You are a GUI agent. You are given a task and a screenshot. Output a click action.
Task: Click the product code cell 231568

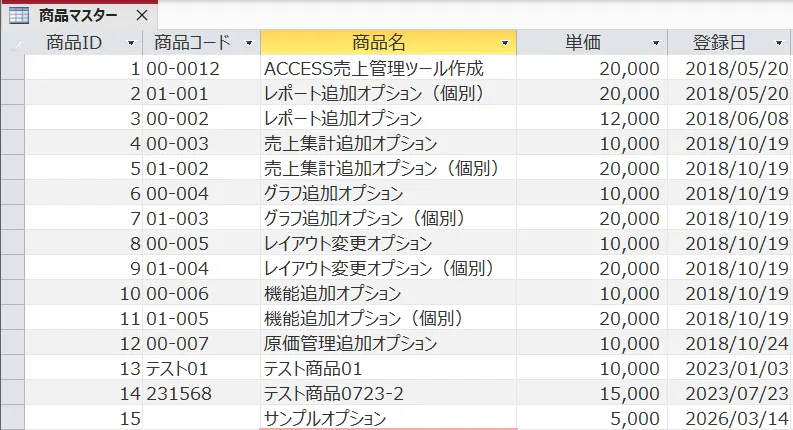pyautogui.click(x=201, y=394)
